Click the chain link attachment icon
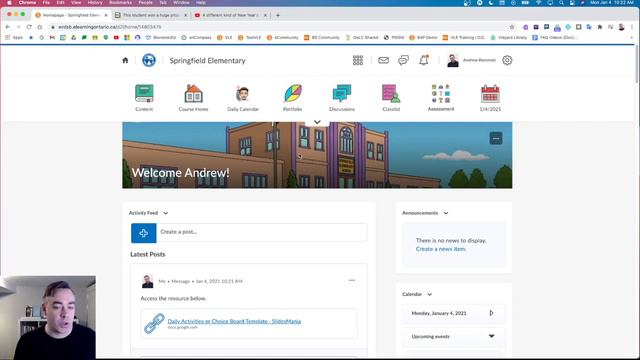The width and height of the screenshot is (640, 360). click(x=154, y=324)
